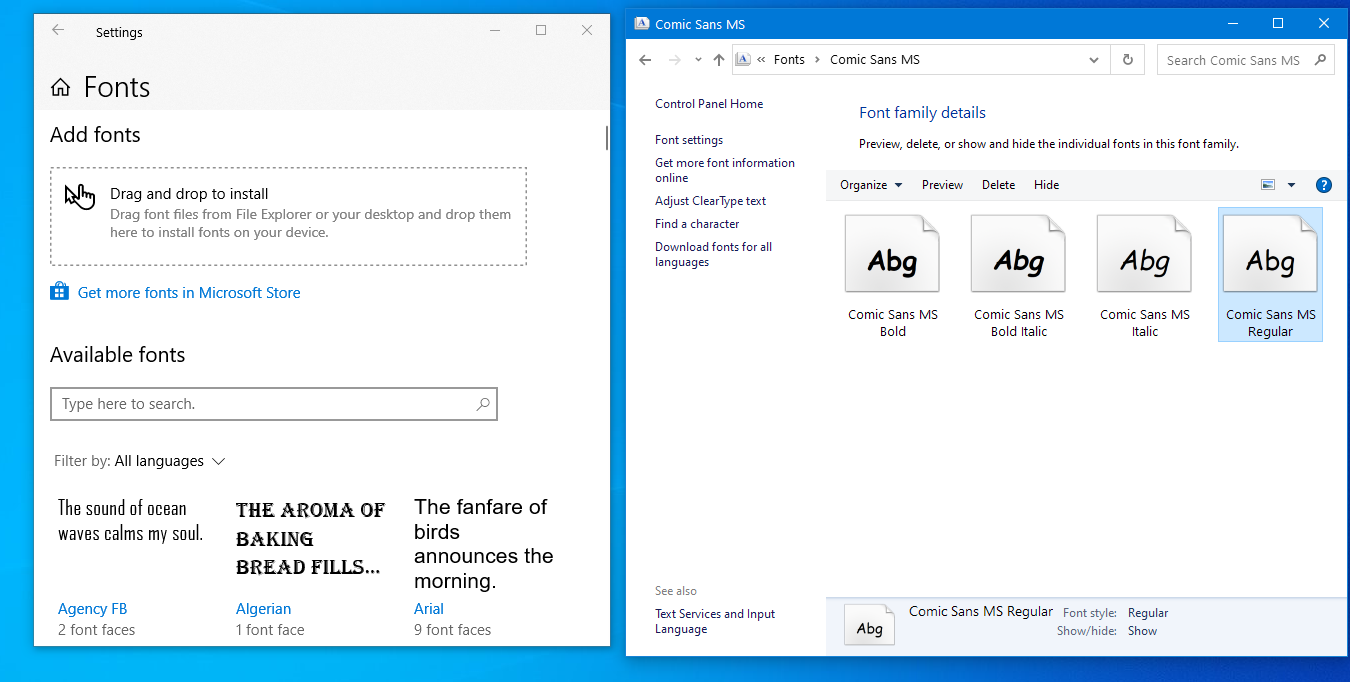Screen dimensions: 1350x682
Task: Click "Comic Sans MS Regular" in details pane
Action: pos(981,611)
